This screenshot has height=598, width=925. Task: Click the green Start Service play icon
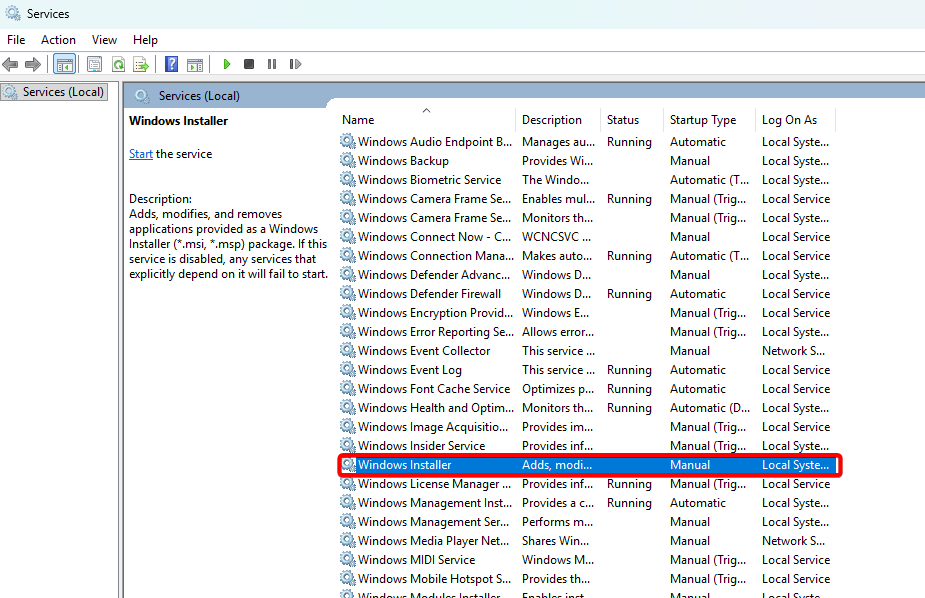click(227, 64)
